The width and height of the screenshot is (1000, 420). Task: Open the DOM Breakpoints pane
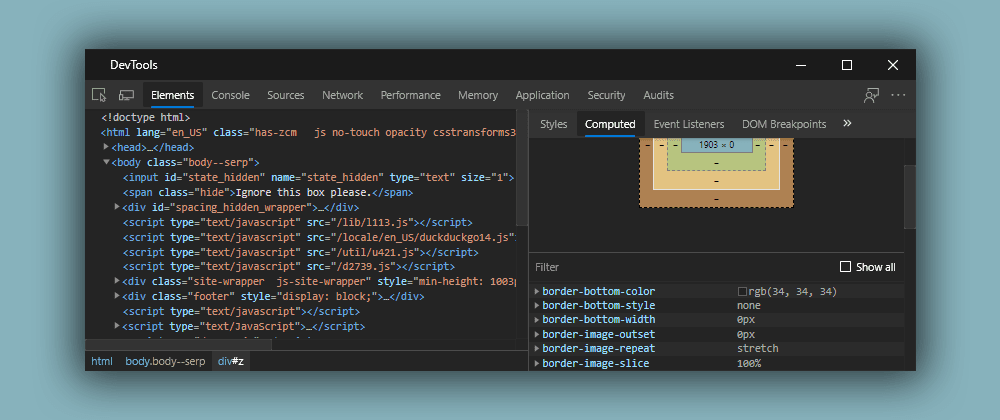pyautogui.click(x=784, y=124)
